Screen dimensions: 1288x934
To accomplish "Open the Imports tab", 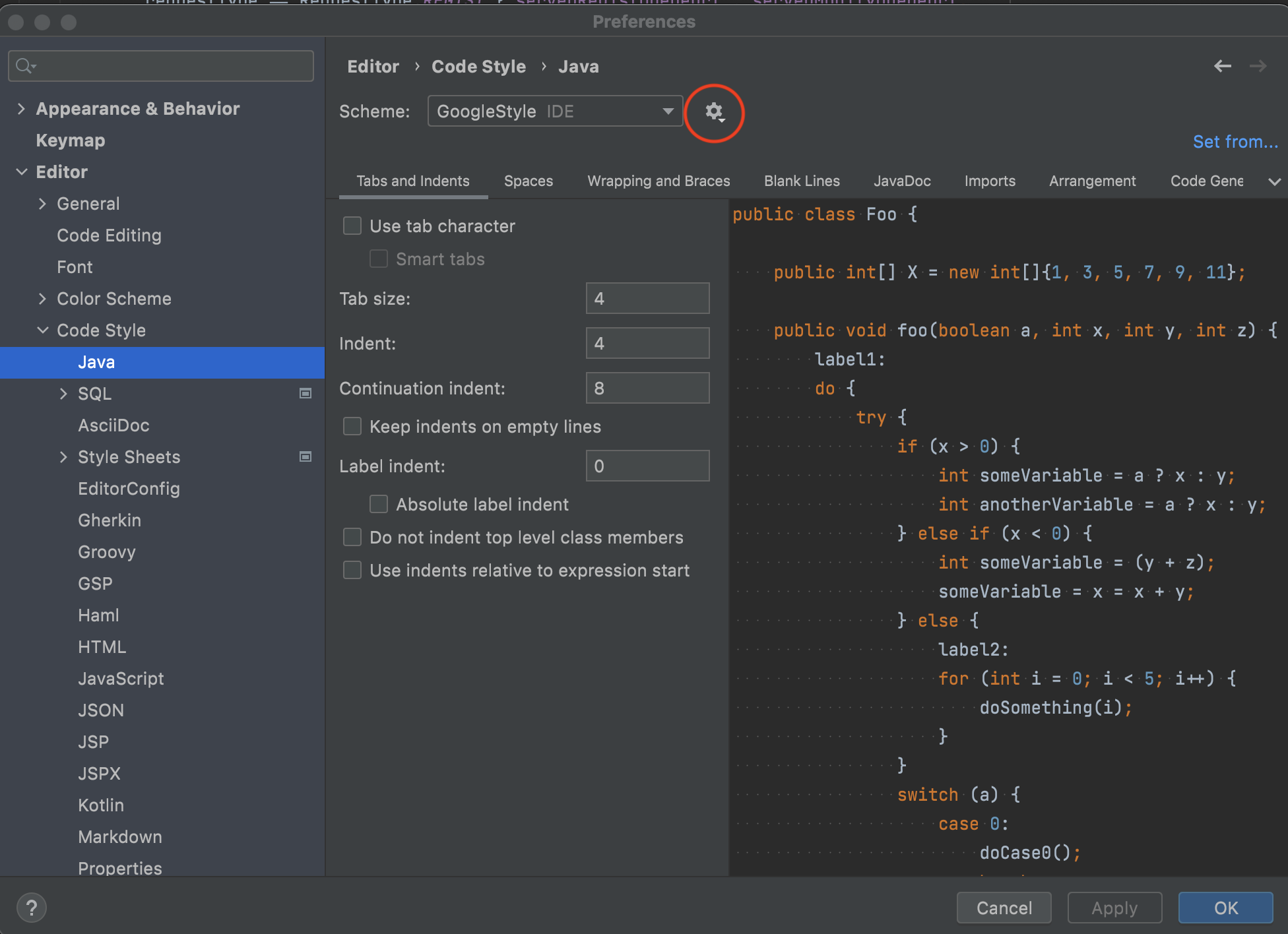I will click(x=989, y=181).
